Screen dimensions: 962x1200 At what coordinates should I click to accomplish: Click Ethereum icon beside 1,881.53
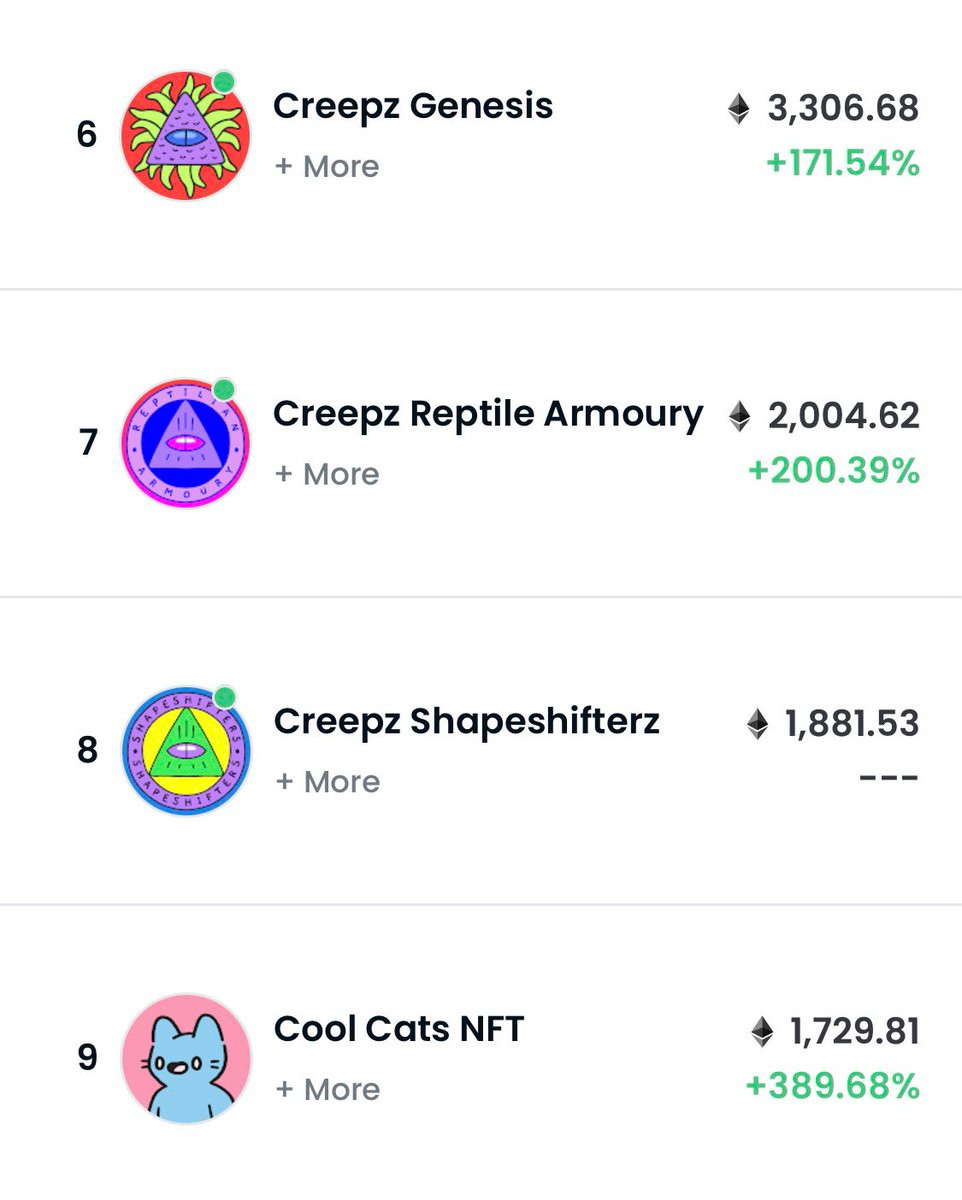click(x=758, y=724)
